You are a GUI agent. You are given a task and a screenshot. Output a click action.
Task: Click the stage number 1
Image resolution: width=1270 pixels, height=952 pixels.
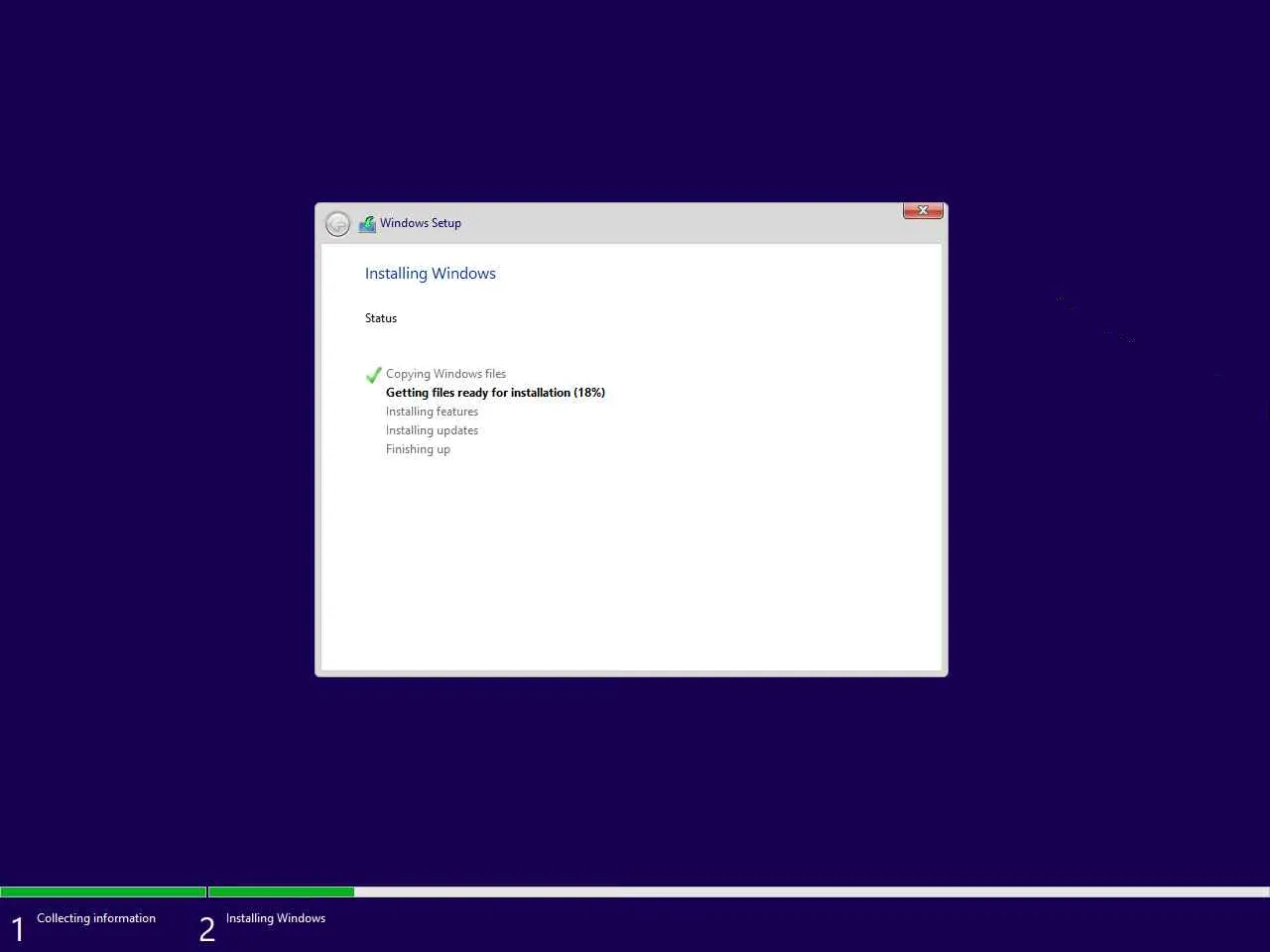[x=17, y=929]
